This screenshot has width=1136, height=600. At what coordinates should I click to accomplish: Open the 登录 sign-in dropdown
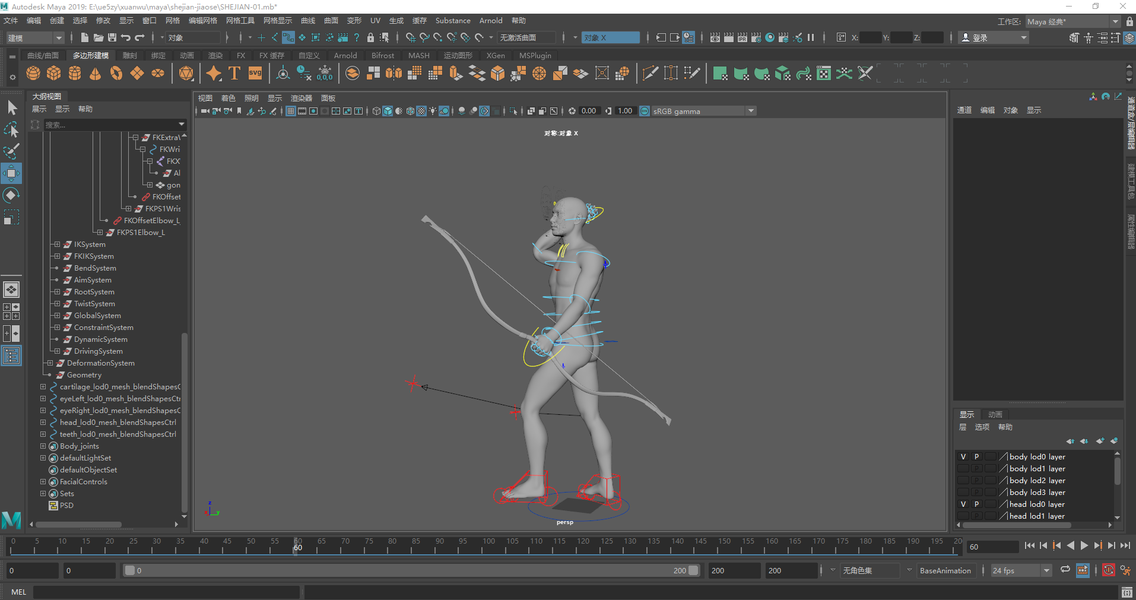(x=993, y=38)
